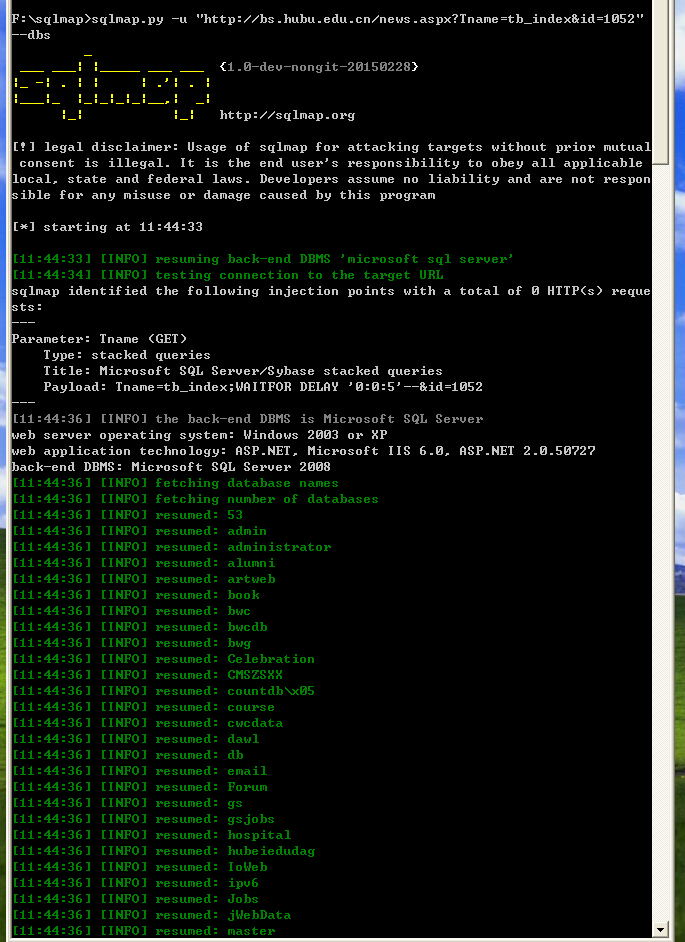Image resolution: width=685 pixels, height=942 pixels.
Task: Click the 'resumed: hubeiedudag' line
Action: click(163, 851)
